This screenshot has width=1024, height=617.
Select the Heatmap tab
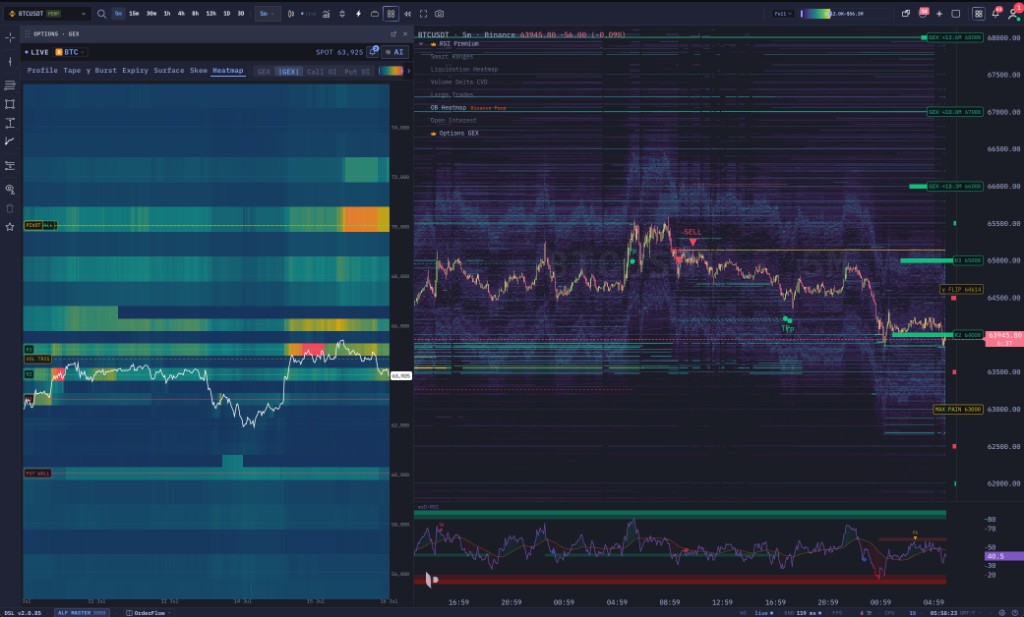(x=228, y=71)
